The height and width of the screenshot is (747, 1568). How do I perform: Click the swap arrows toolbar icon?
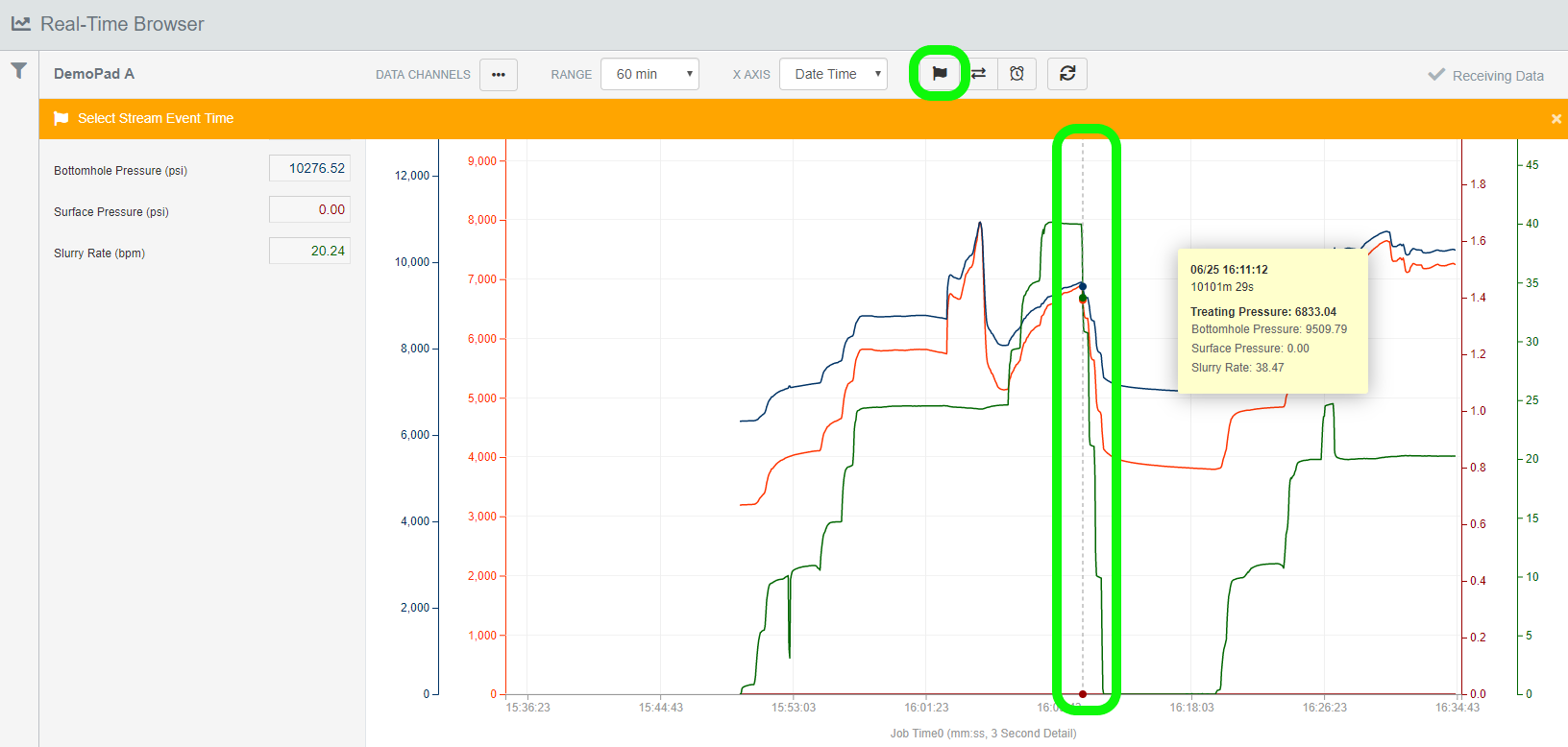coord(978,74)
